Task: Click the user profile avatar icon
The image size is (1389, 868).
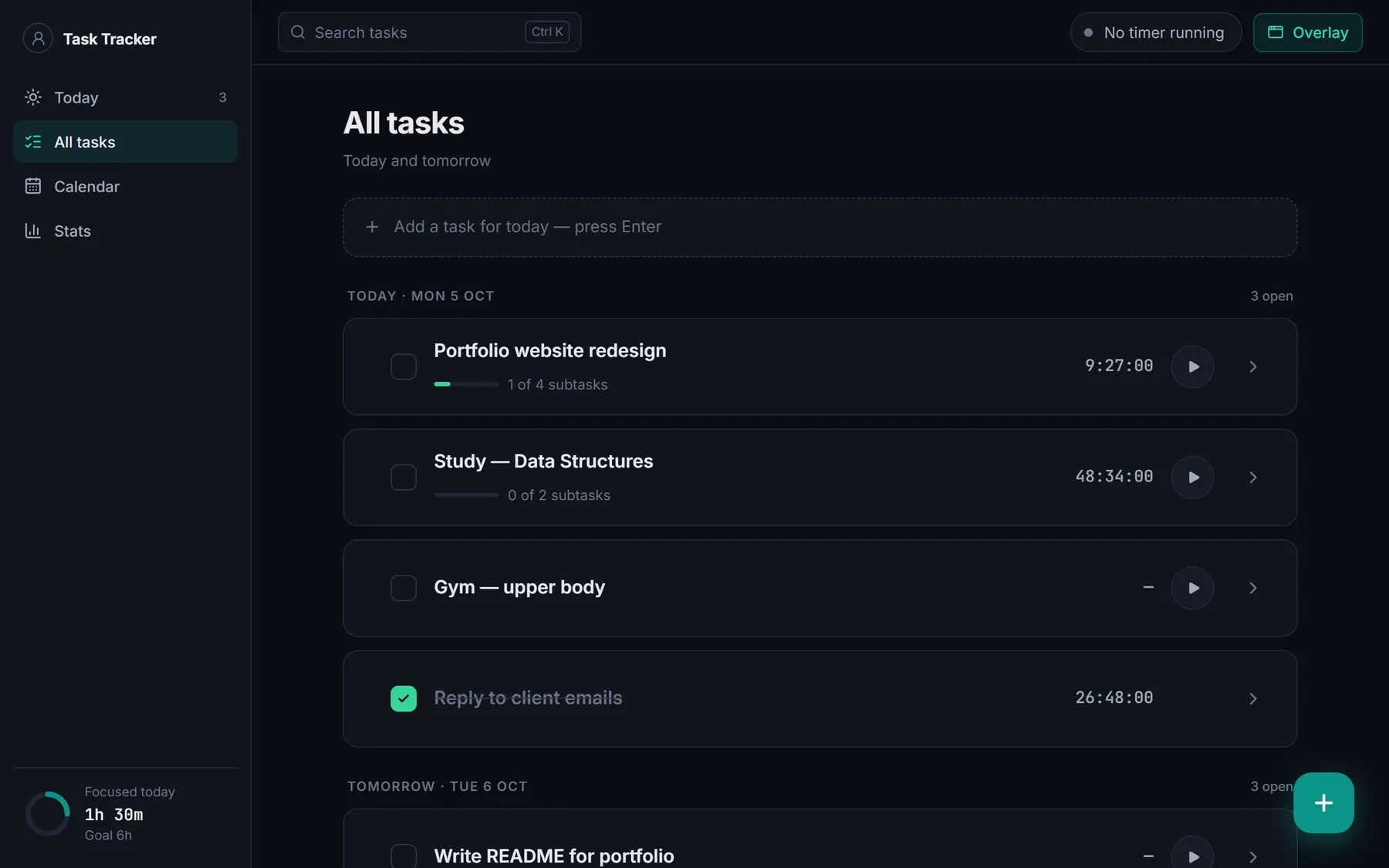Action: 38,38
